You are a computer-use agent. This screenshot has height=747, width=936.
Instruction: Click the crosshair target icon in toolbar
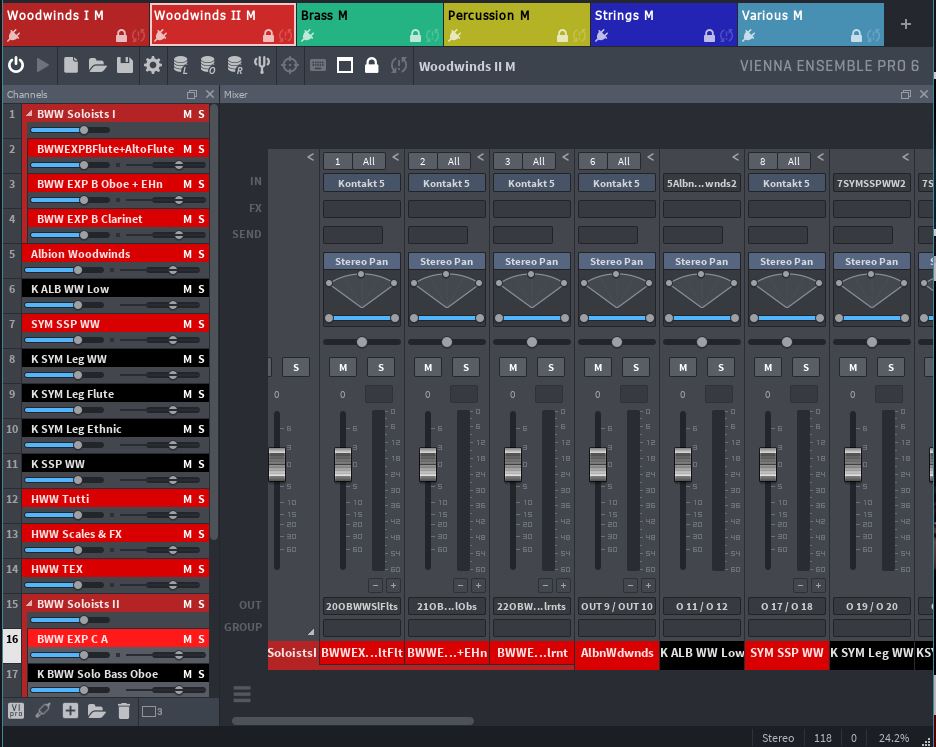click(x=290, y=65)
